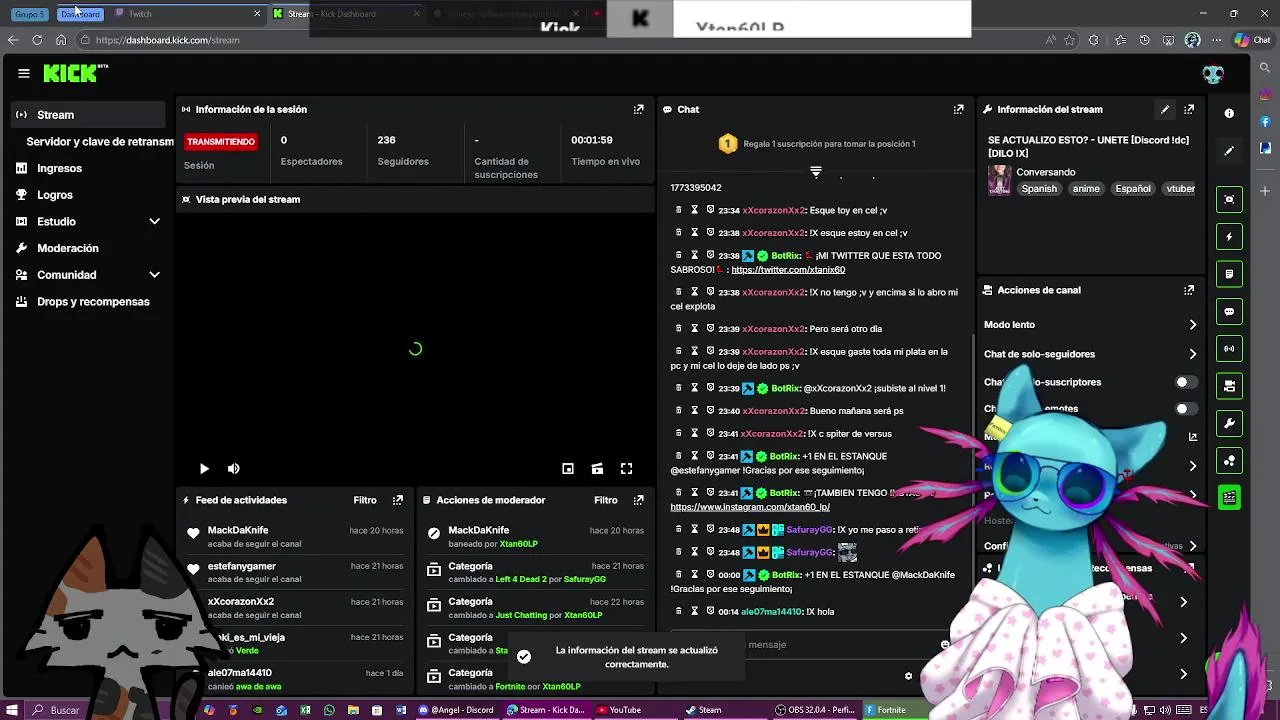Viewport: 1280px width, 720px height.
Task: Pop out the Información del stream panel
Action: (1189, 109)
